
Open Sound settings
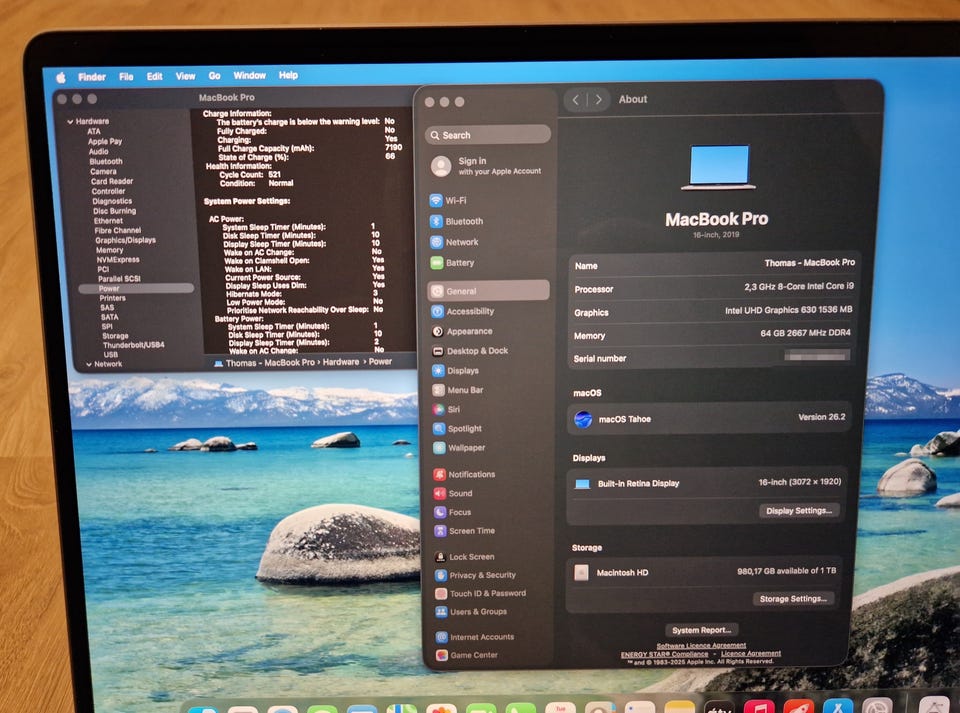point(453,493)
